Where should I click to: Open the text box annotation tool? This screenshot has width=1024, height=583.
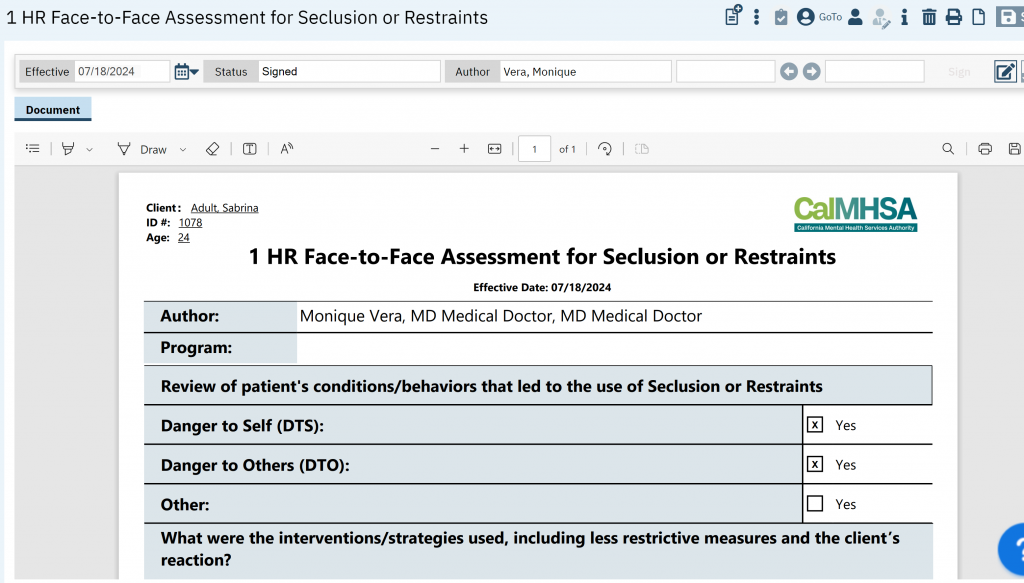[249, 148]
